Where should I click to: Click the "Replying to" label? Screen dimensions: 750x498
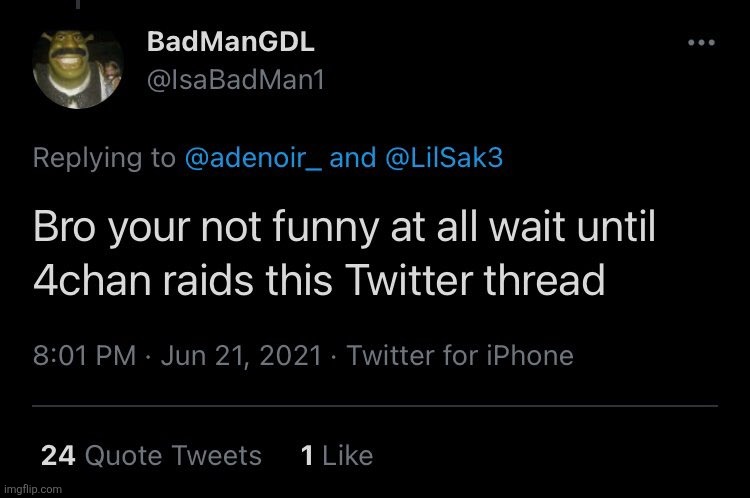(104, 158)
